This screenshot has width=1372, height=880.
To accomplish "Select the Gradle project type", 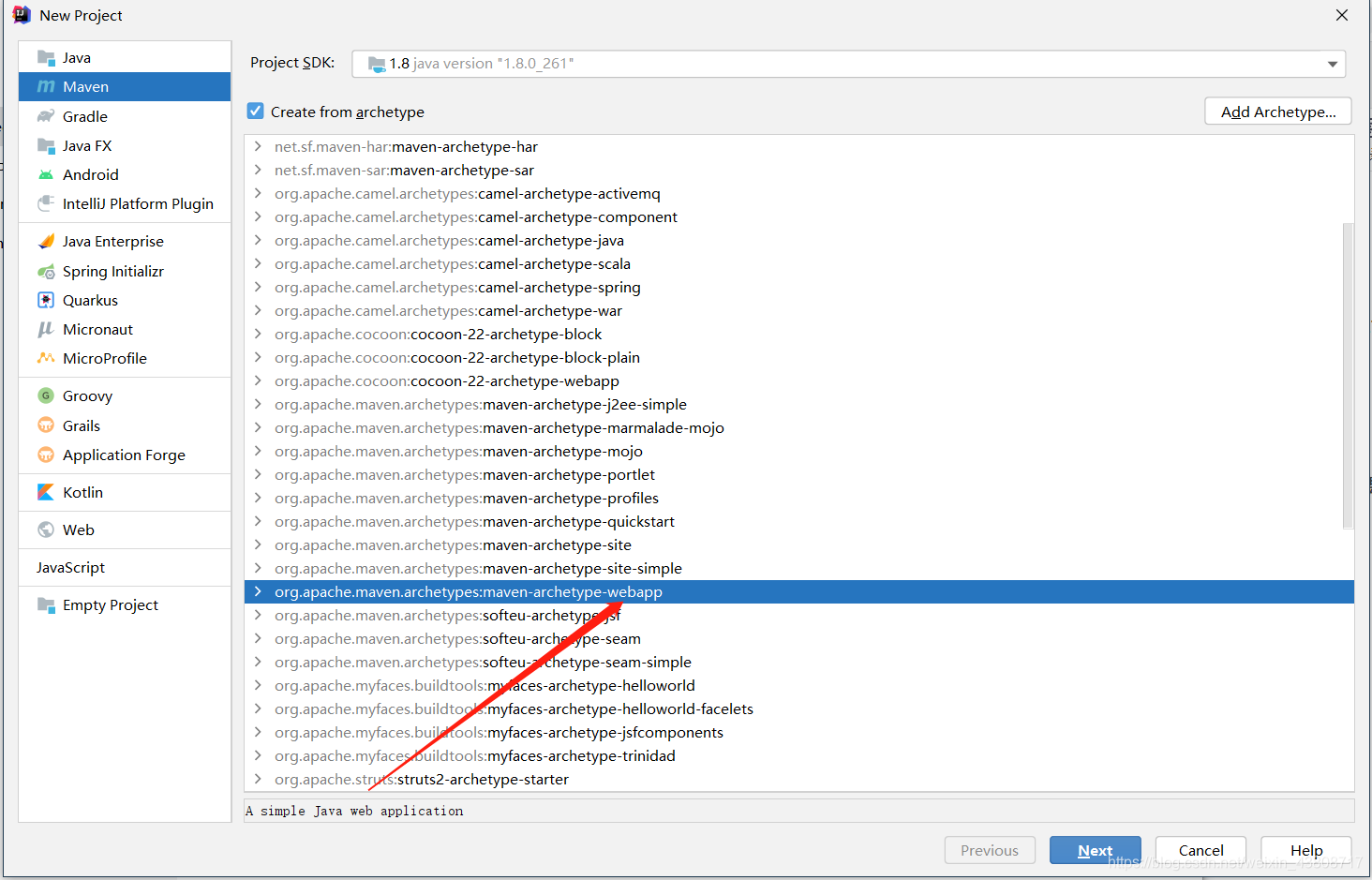I will tap(125, 116).
